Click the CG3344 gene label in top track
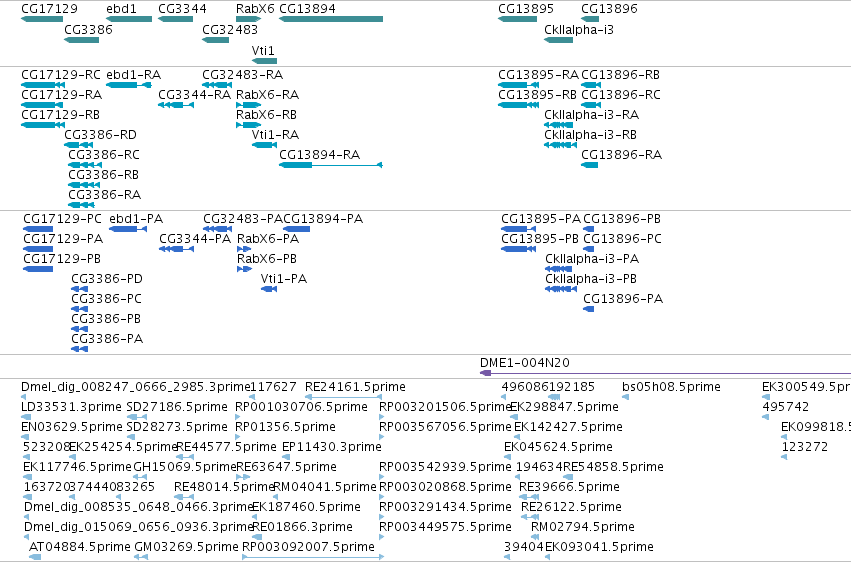 click(182, 9)
